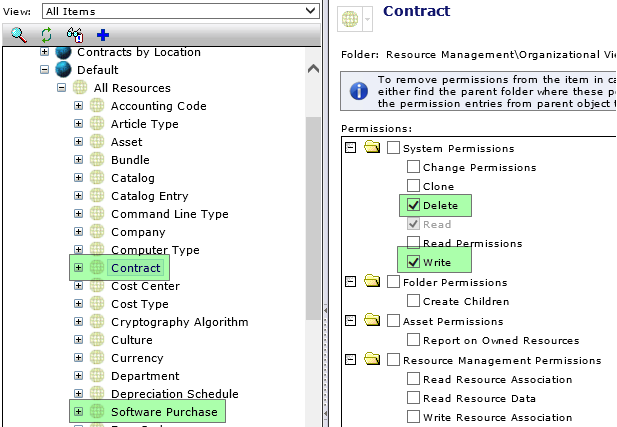Tick the Report on Owned Resources checkbox
Screen dimensions: 617x427
tap(413, 340)
